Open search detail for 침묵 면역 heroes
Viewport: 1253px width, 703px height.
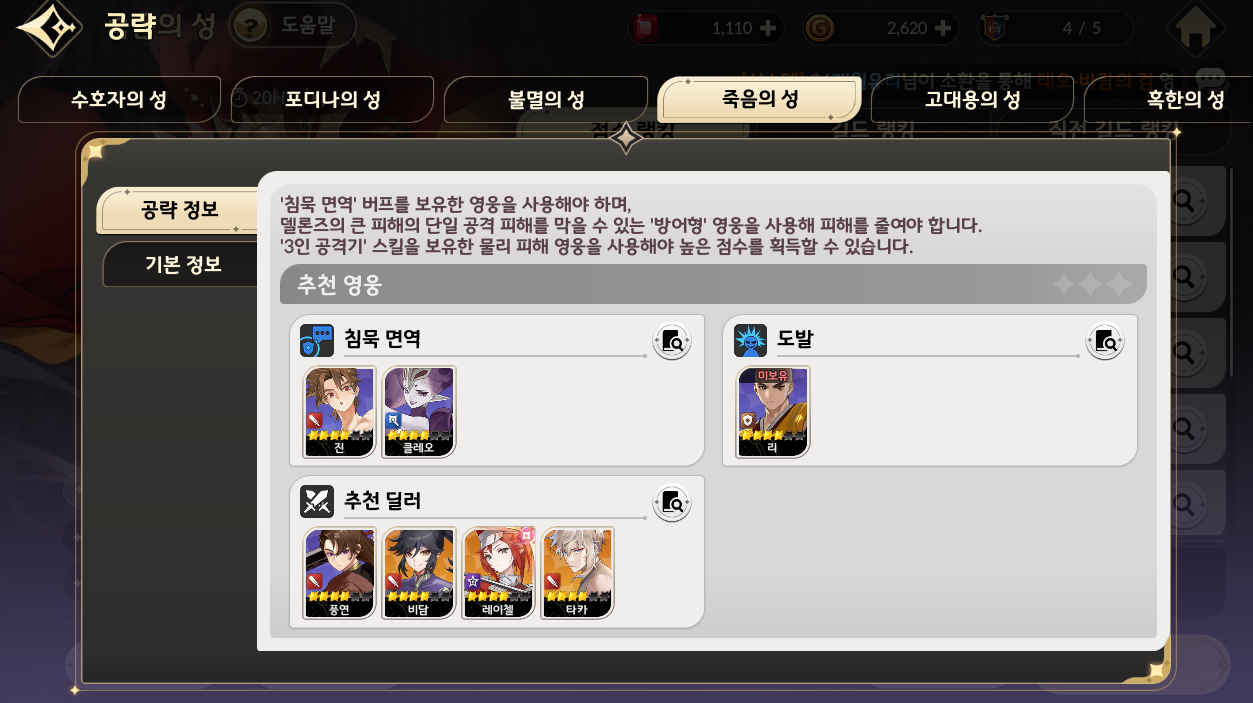pos(672,341)
